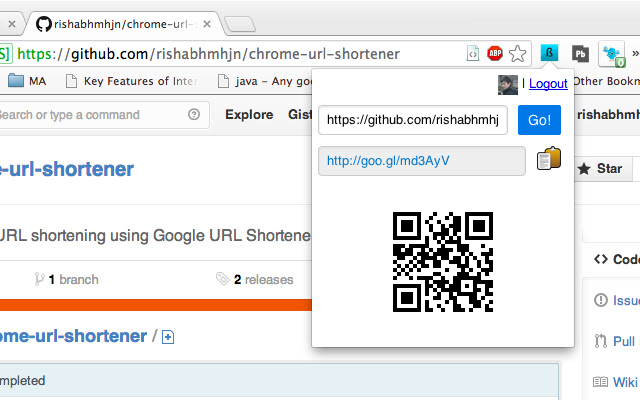Click the URL shortener extension icon
Viewport: 640px width, 400px height.
pos(549,53)
